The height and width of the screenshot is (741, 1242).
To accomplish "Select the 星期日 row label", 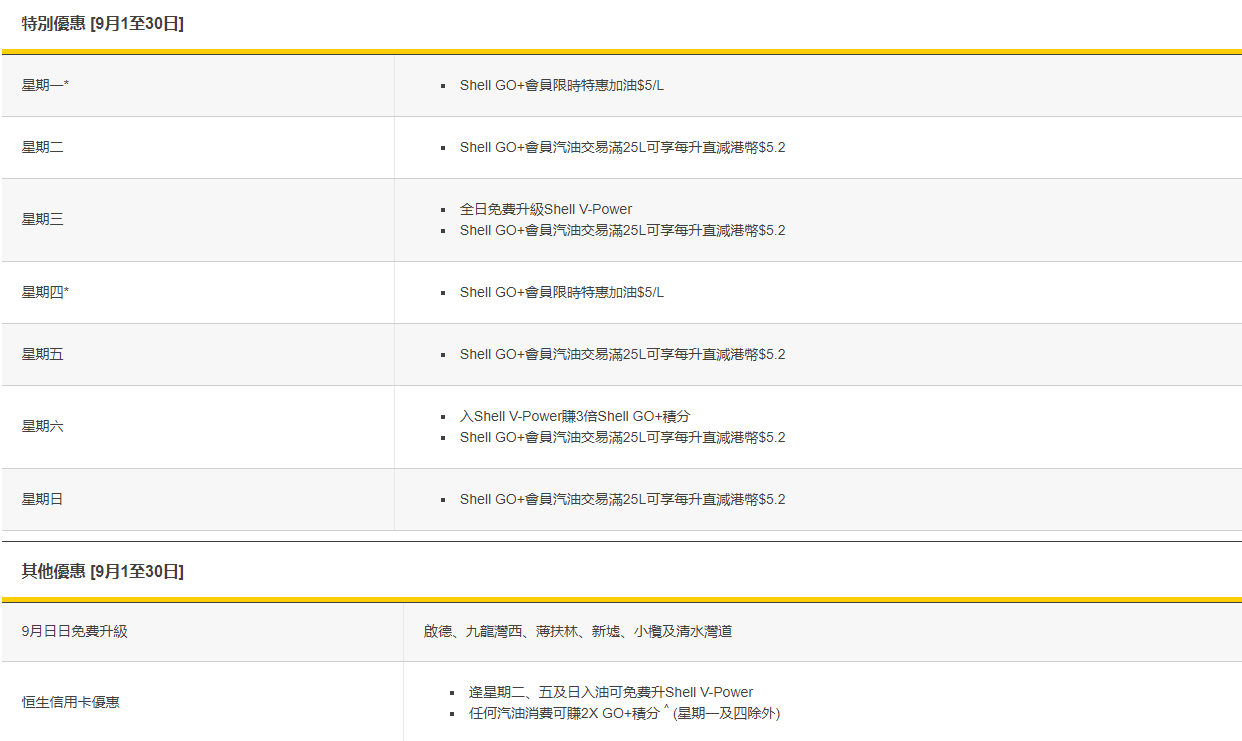I will pos(42,498).
